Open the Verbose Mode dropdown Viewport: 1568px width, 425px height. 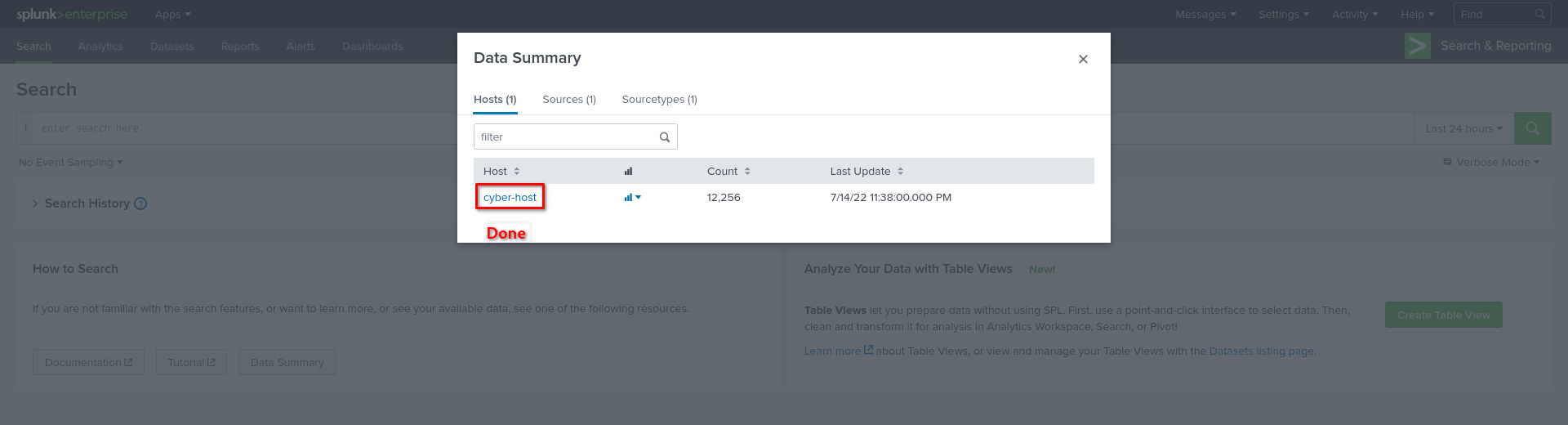tap(1491, 163)
